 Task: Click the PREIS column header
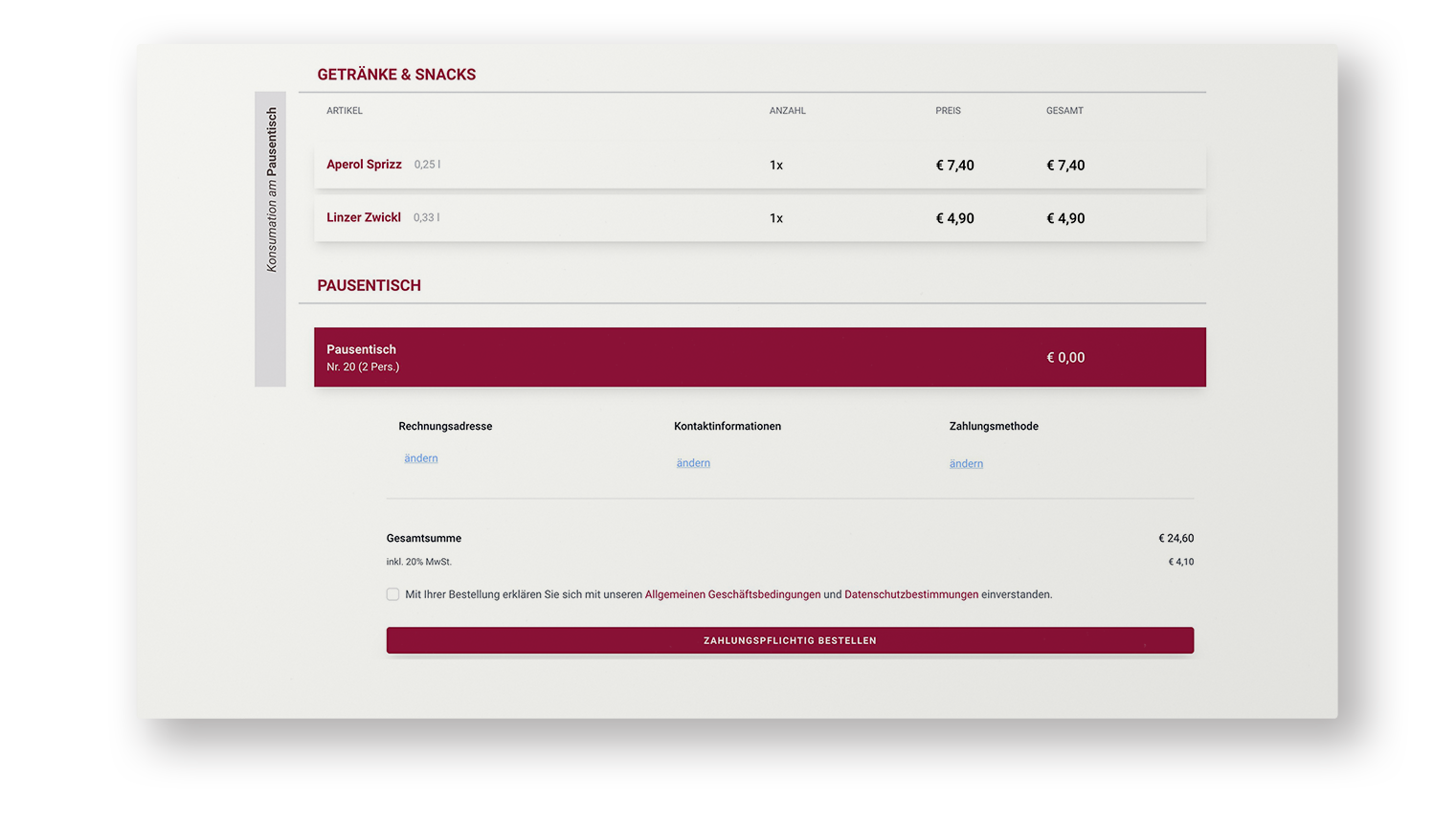[948, 111]
